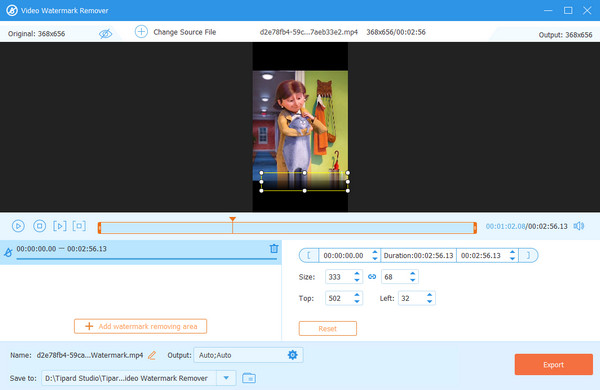
Task: Set start point with left bracket button
Action: (309, 255)
